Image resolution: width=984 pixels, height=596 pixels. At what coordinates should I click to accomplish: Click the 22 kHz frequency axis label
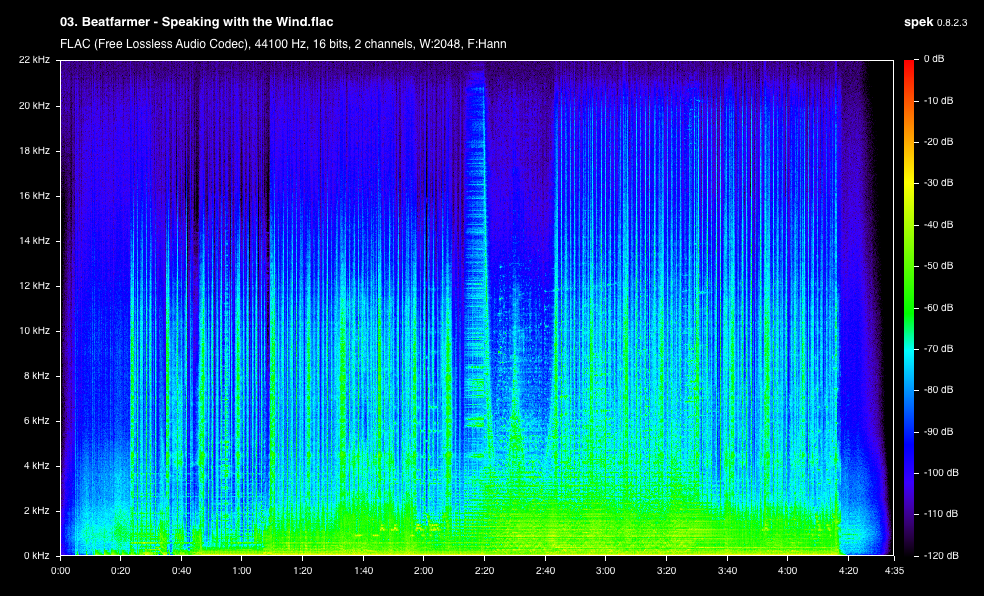pos(34,60)
